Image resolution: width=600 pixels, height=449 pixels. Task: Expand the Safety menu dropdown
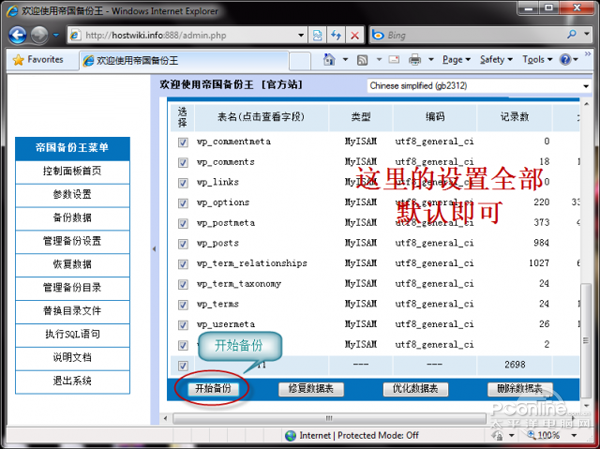[495, 60]
